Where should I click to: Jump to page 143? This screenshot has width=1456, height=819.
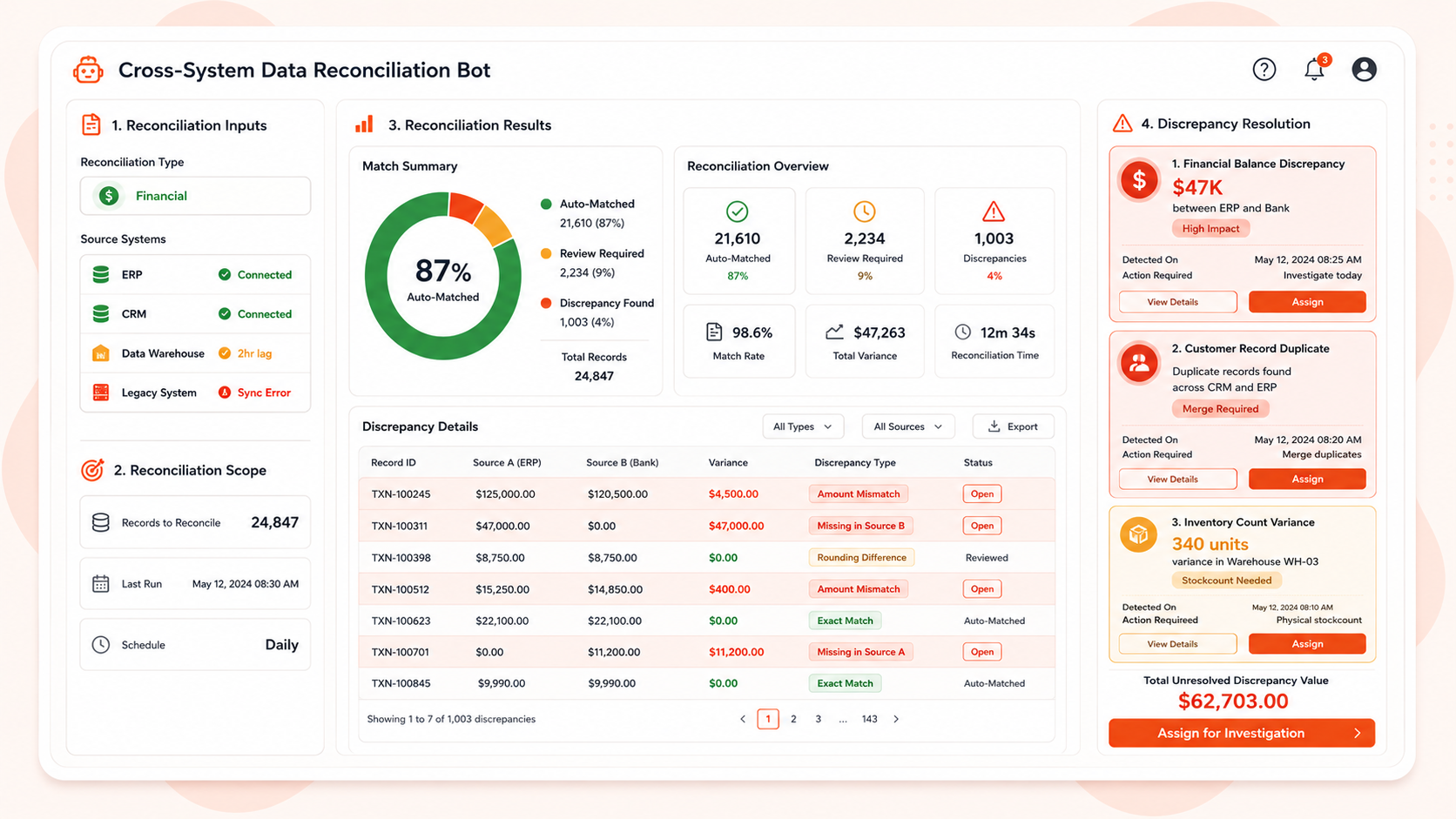869,719
